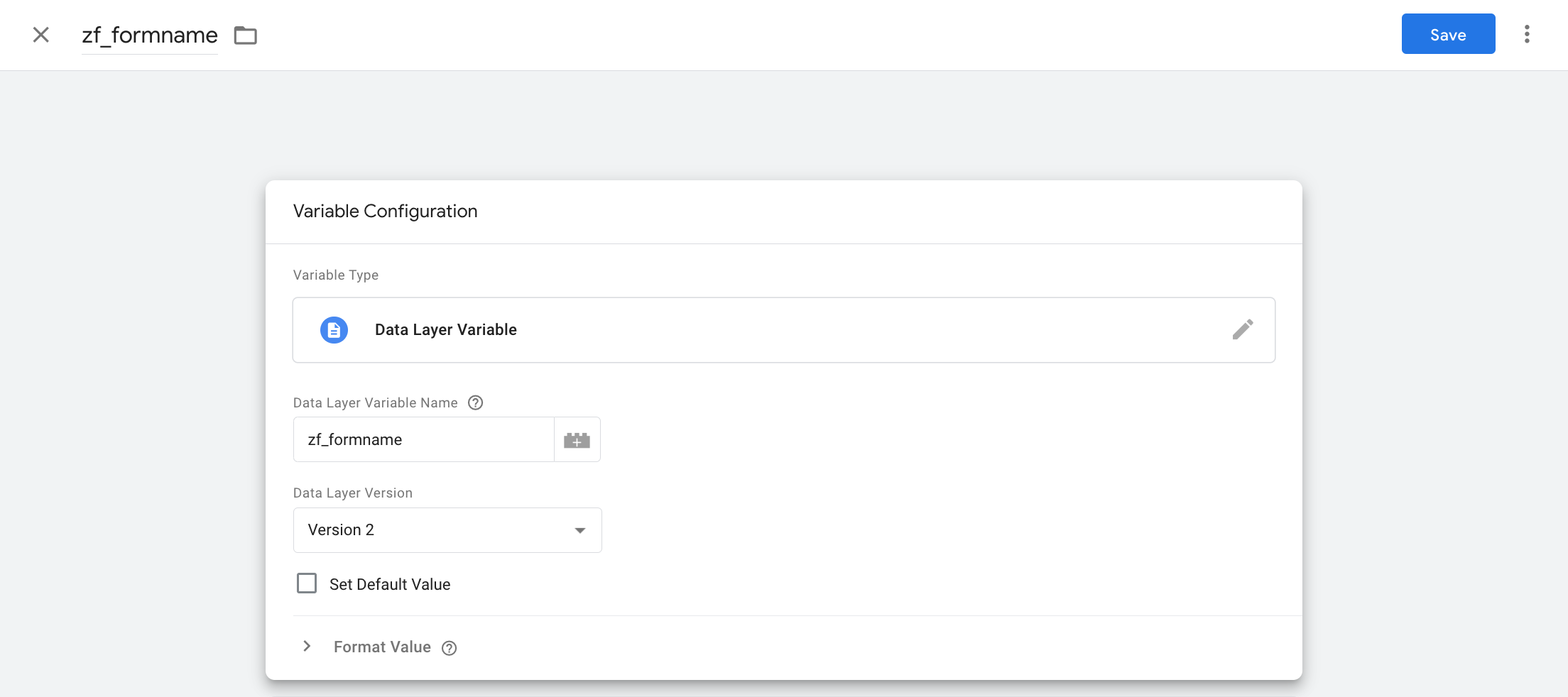Click the Format Value section label

pos(382,647)
